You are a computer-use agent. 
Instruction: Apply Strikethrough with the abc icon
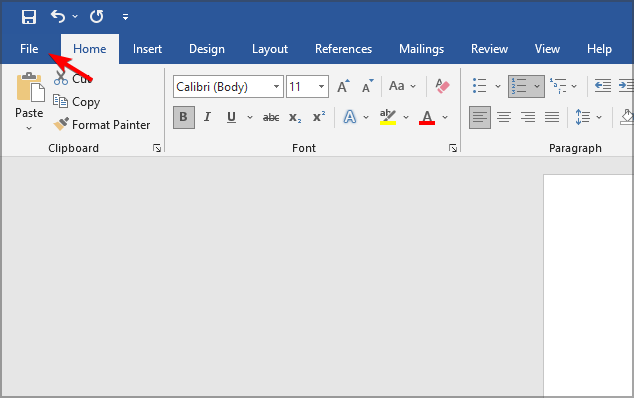tap(271, 118)
